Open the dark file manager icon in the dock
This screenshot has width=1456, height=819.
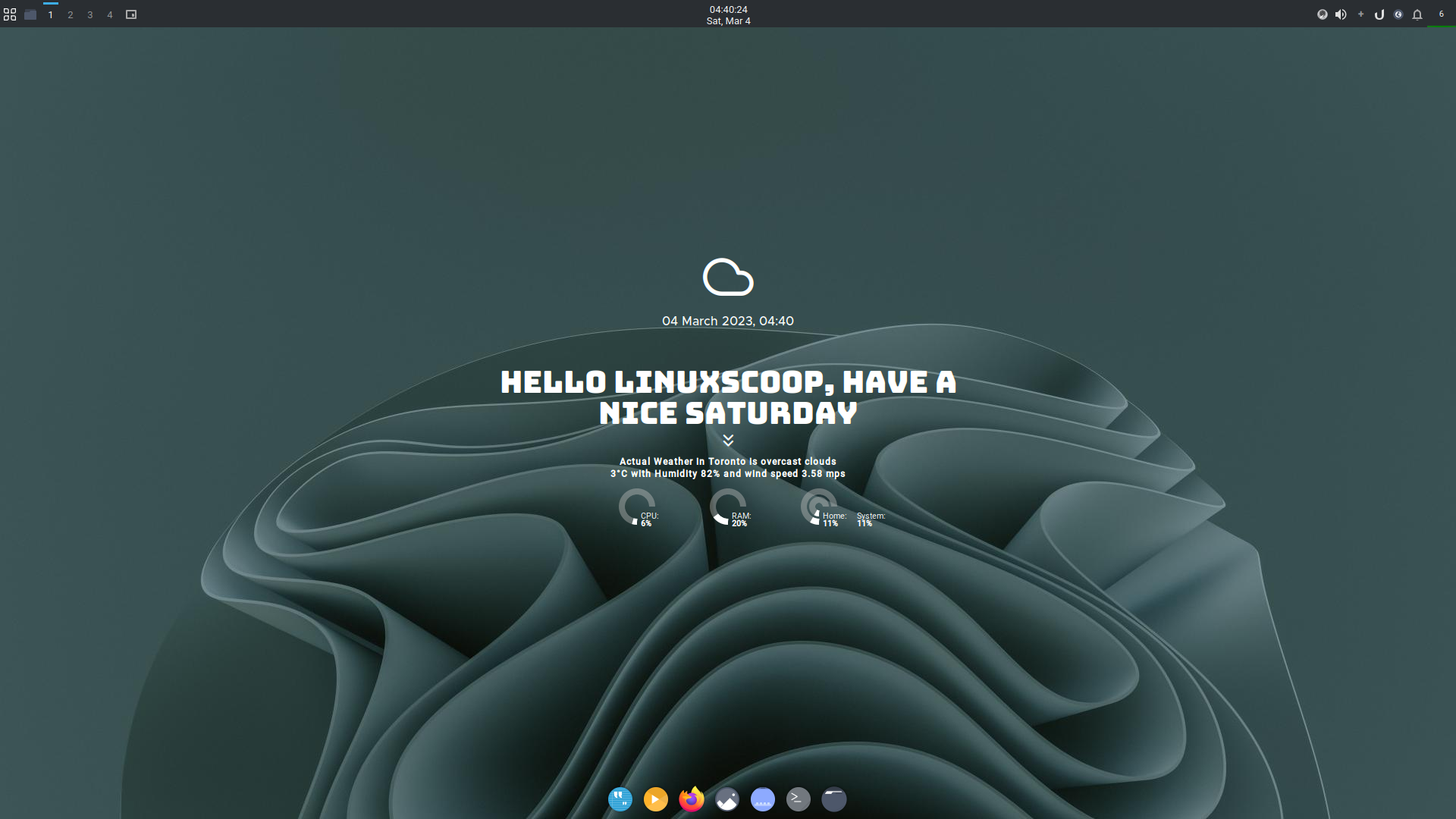point(834,799)
